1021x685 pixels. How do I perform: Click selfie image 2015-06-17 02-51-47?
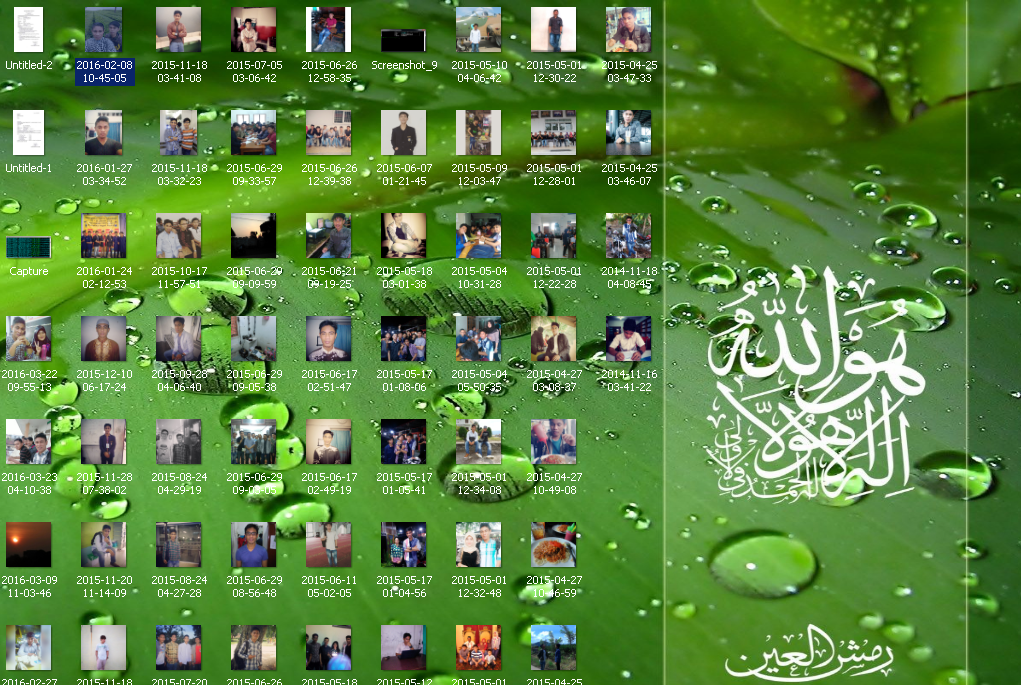tap(329, 339)
